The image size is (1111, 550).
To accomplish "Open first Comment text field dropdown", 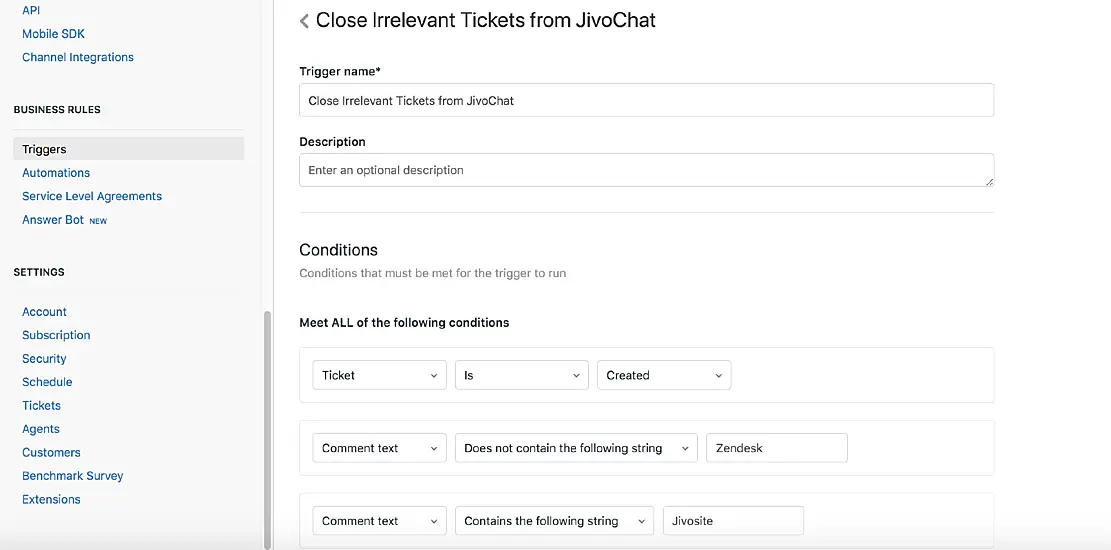I will (x=379, y=448).
